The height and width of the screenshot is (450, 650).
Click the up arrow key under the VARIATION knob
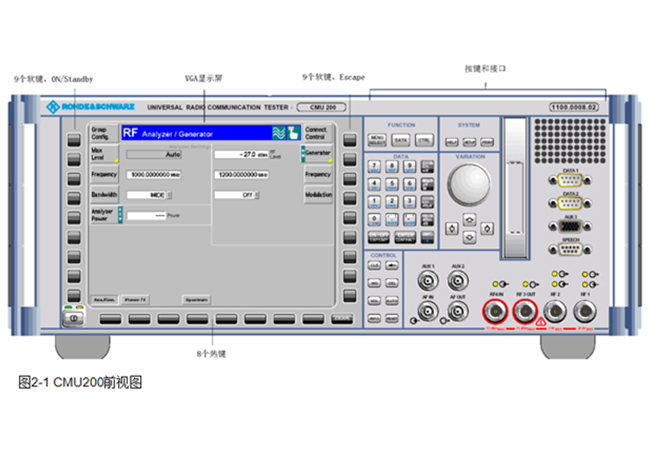pyautogui.click(x=469, y=219)
